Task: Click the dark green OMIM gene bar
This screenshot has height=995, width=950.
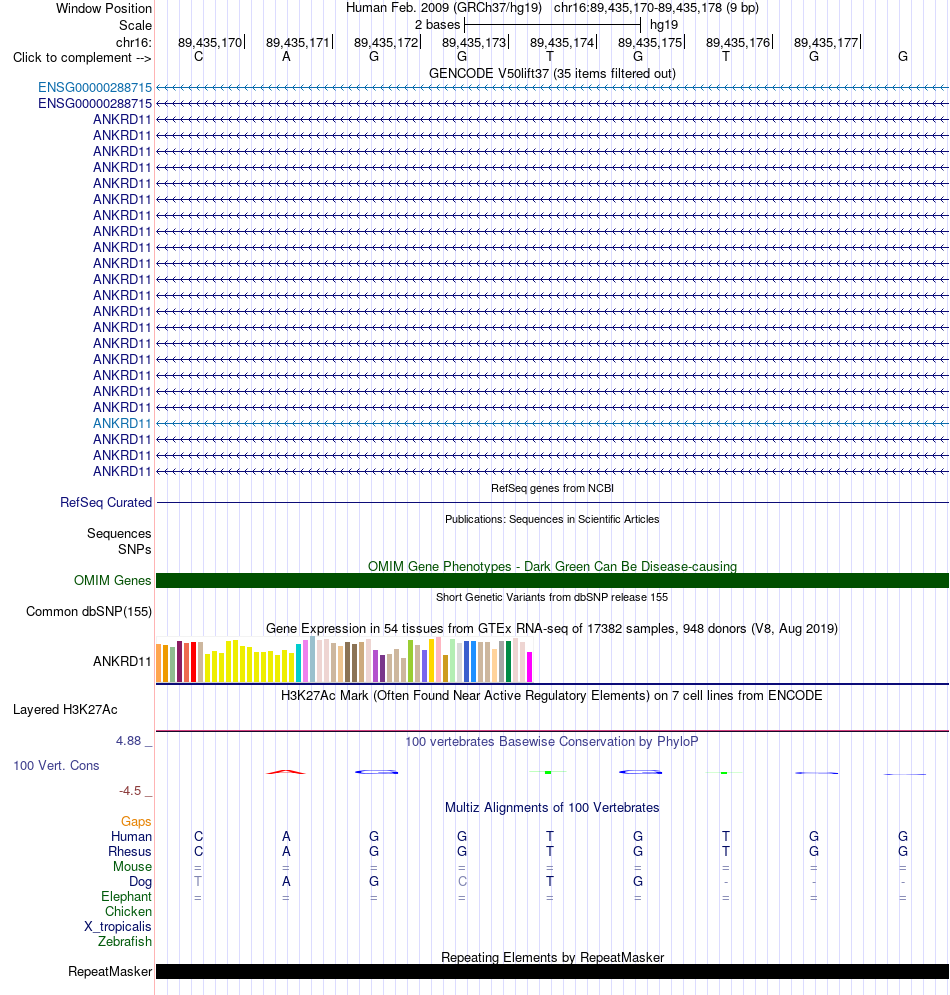Action: [x=552, y=581]
